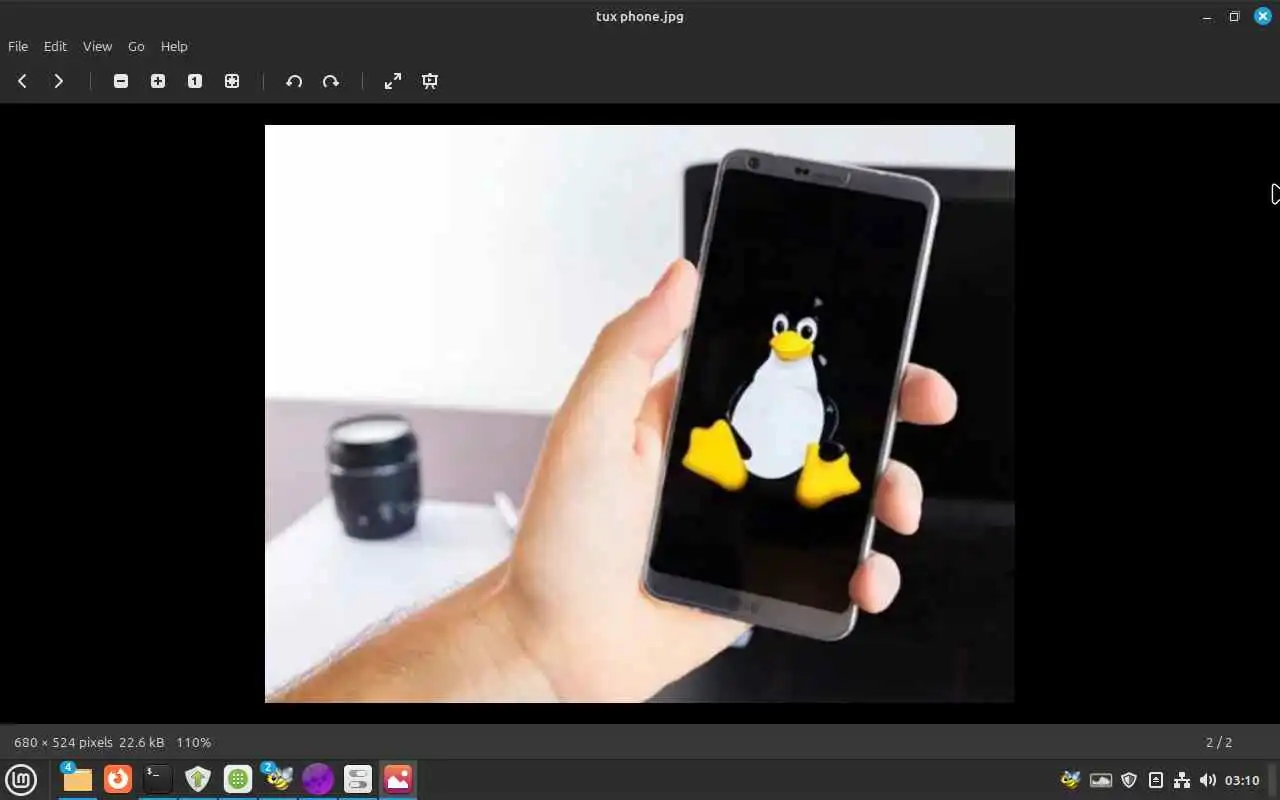Click the displayed Tux phone photo
Image resolution: width=1280 pixels, height=800 pixels.
640,414
